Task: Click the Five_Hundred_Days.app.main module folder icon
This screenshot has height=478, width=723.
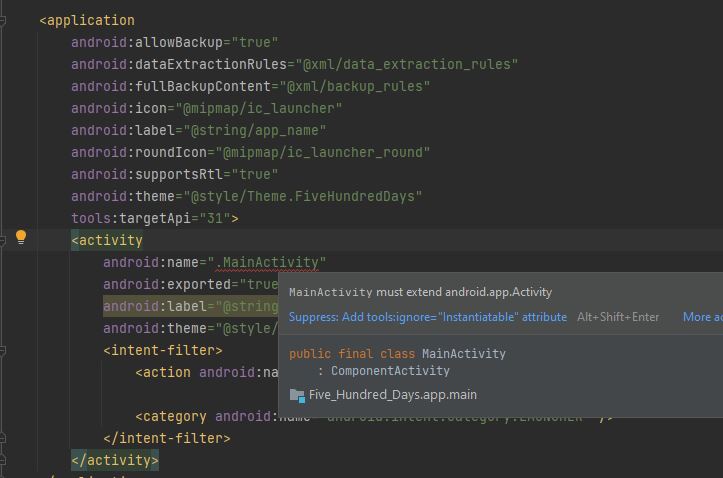Action: (297, 395)
